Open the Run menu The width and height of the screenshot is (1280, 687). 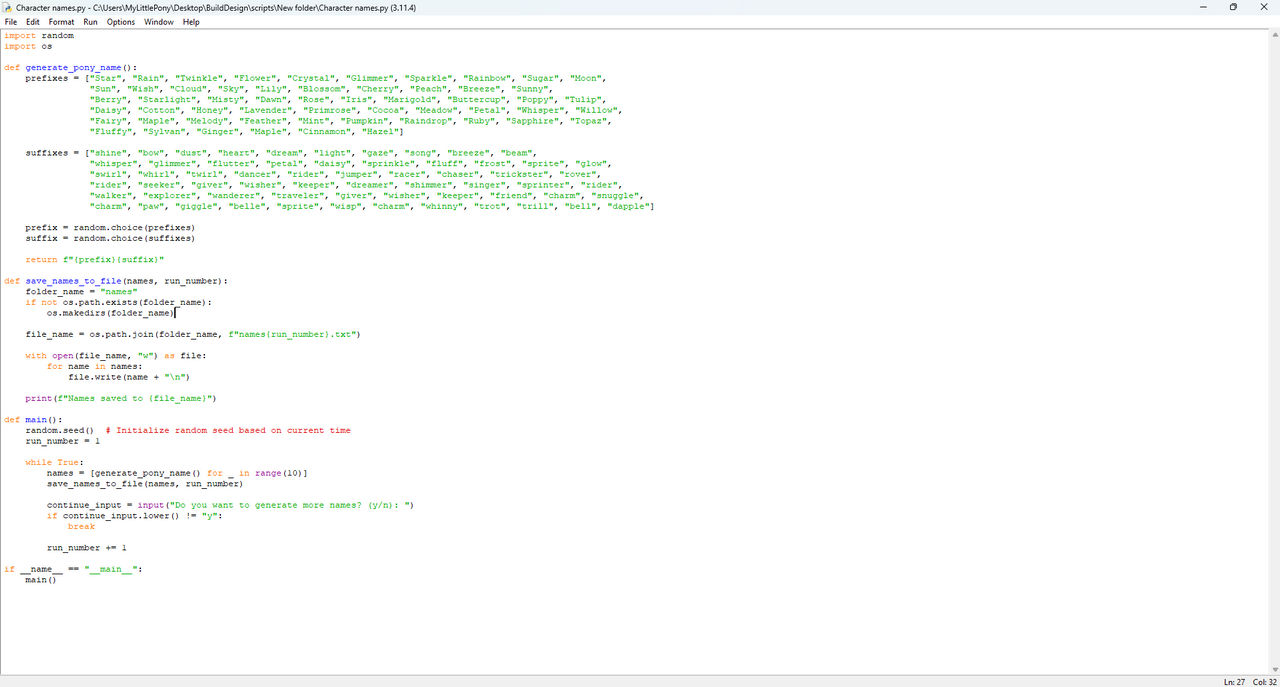coord(90,22)
